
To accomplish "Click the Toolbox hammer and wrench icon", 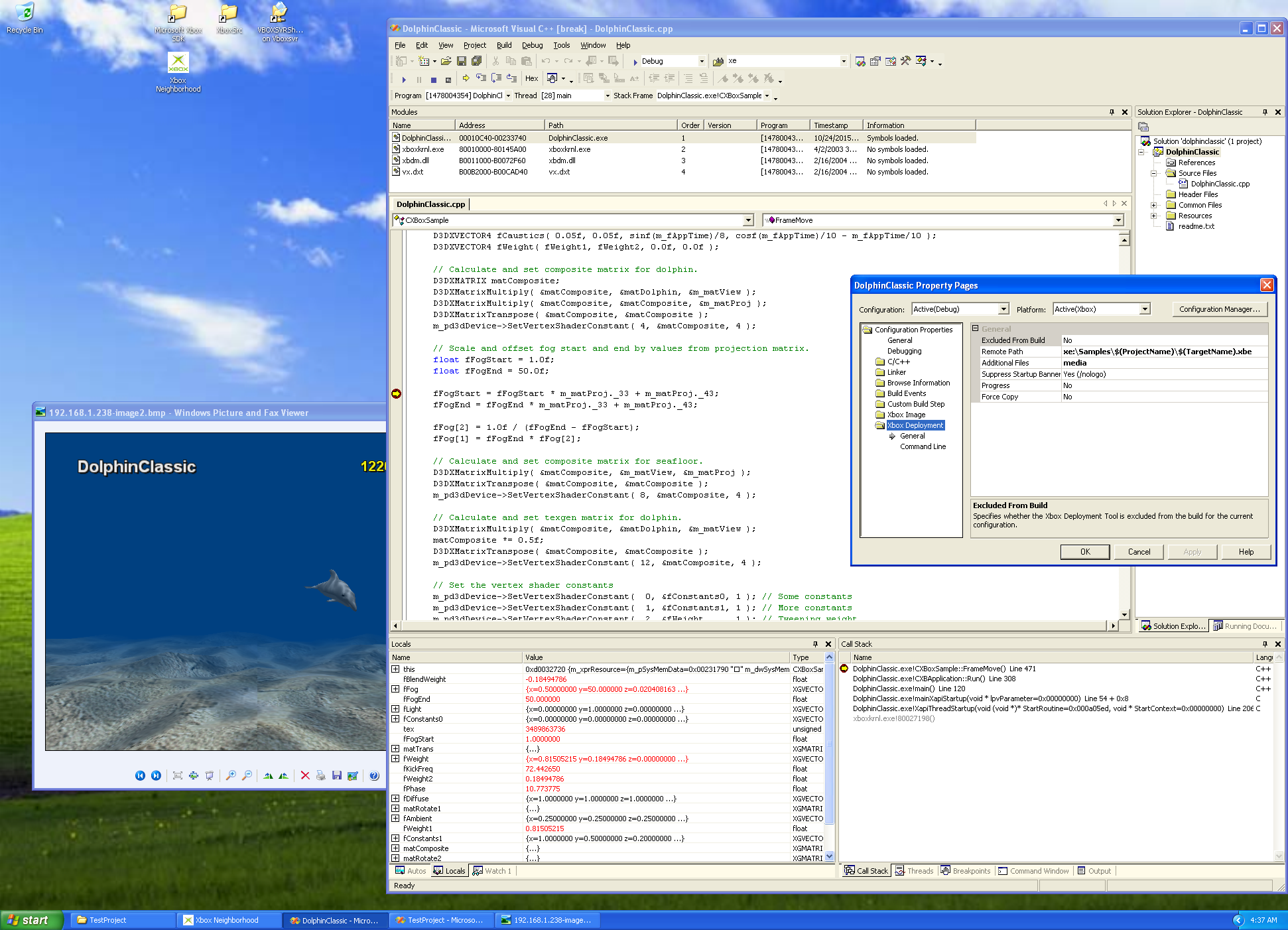I will (906, 61).
